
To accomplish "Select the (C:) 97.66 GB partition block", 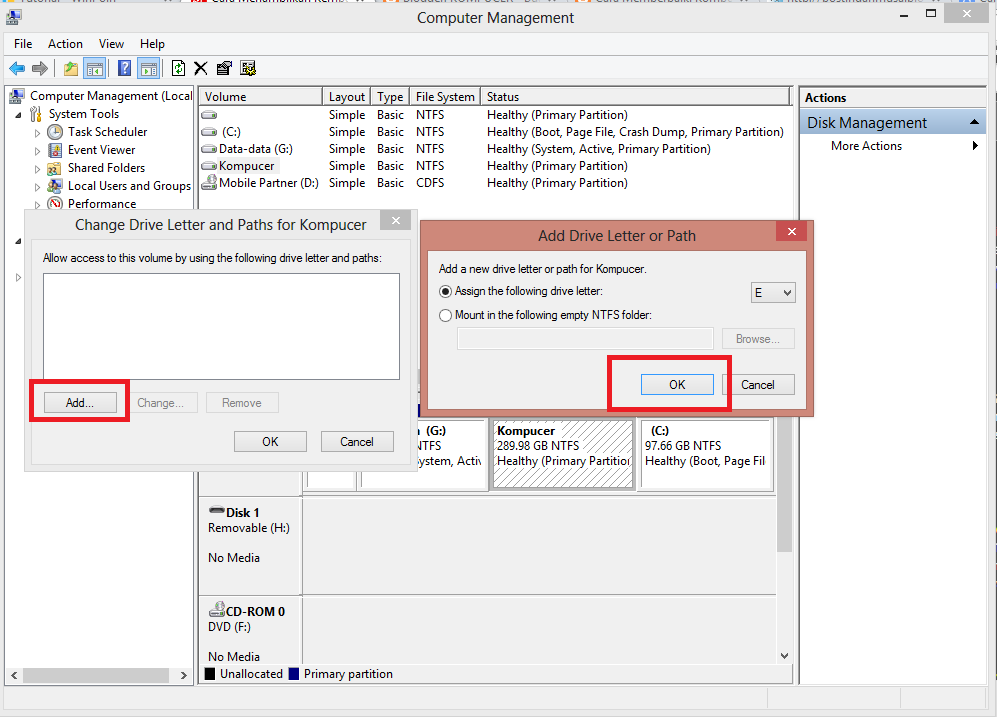I will (x=706, y=454).
